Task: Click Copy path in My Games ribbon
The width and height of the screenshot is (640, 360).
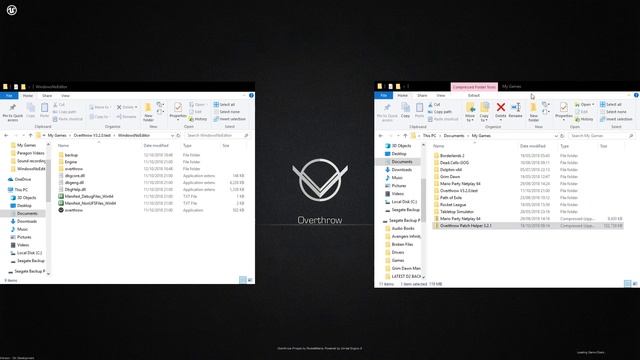Action: pyautogui.click(x=440, y=111)
